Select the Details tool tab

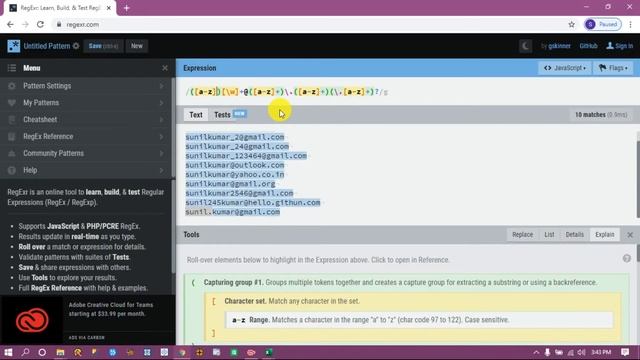pyautogui.click(x=574, y=235)
